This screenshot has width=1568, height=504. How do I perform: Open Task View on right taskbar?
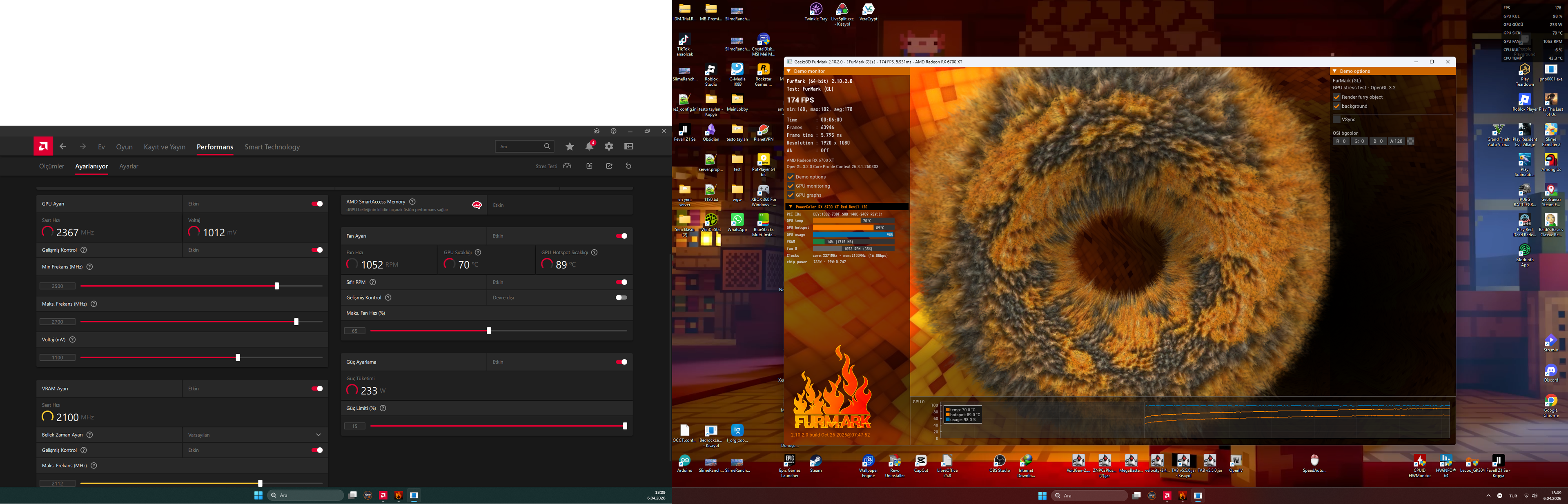[1136, 495]
